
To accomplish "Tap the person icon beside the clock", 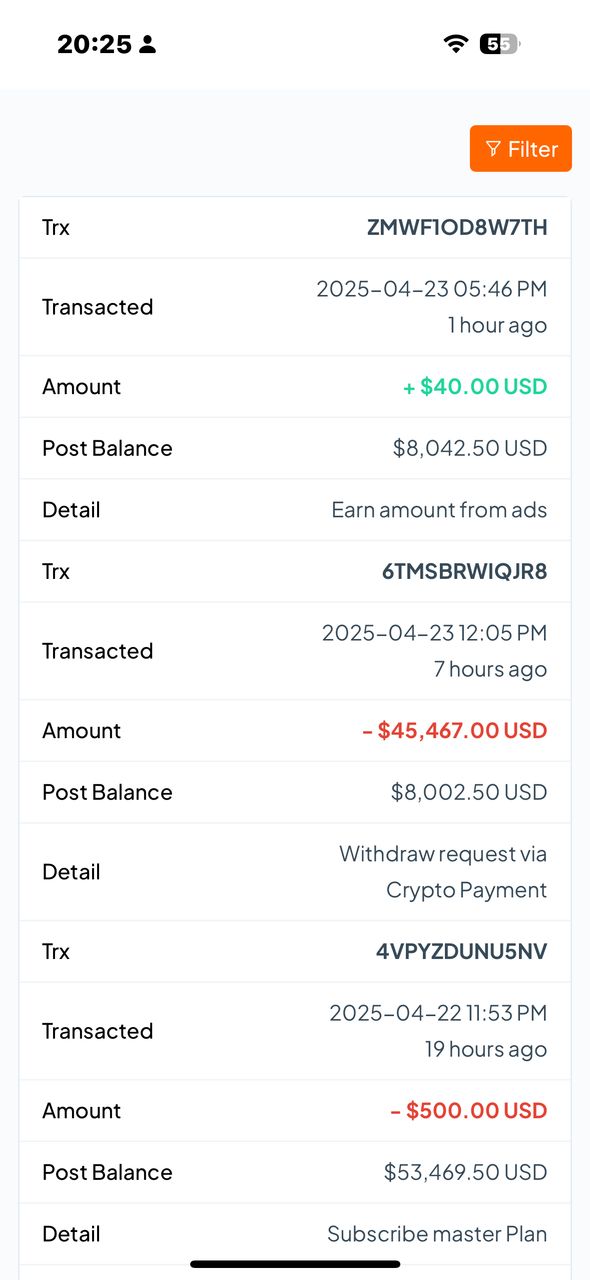I will tap(147, 44).
